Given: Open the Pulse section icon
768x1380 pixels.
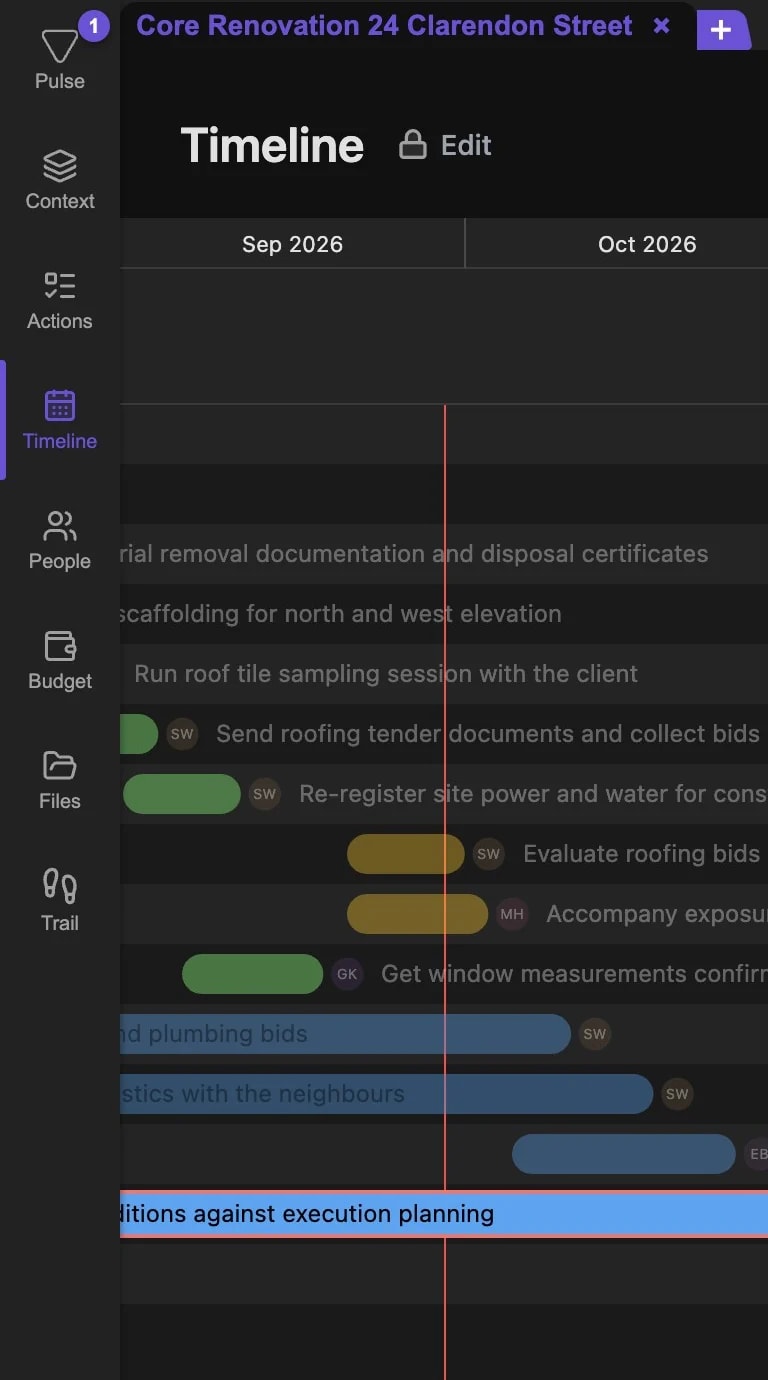Looking at the screenshot, I should [x=59, y=46].
